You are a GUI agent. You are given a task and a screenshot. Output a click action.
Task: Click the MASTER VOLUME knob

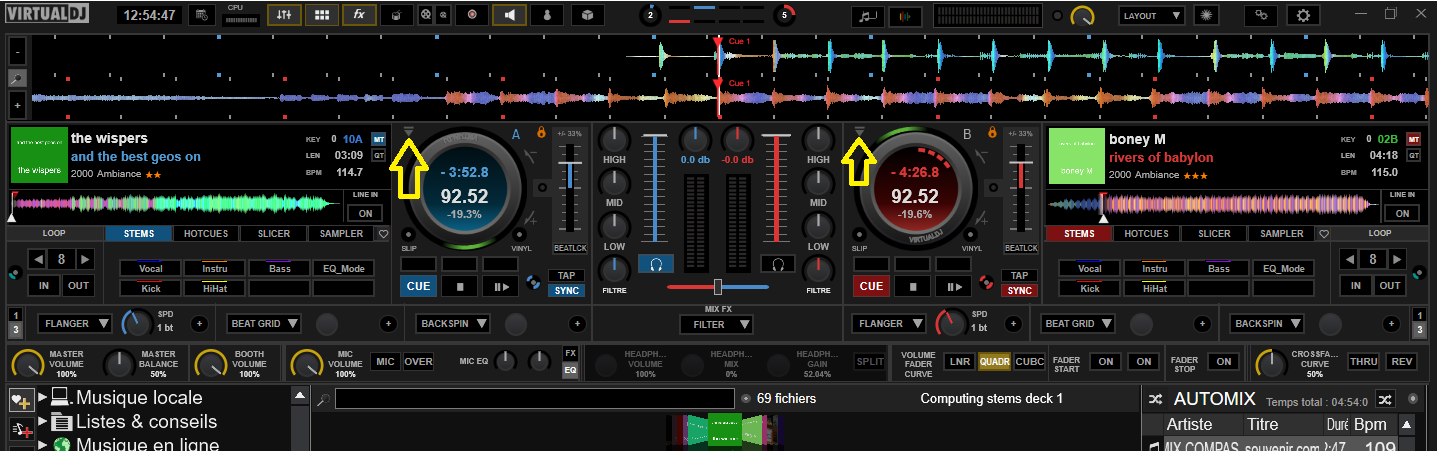[x=27, y=364]
